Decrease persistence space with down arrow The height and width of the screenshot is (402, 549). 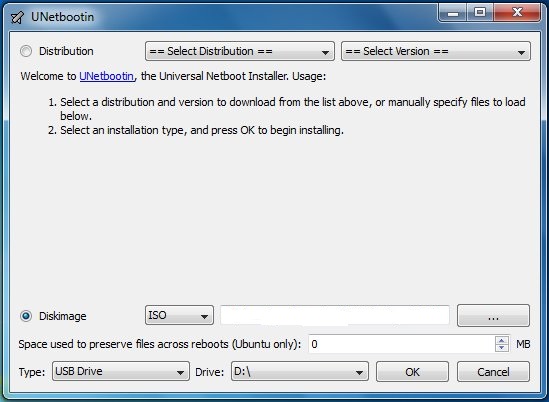[x=502, y=348]
